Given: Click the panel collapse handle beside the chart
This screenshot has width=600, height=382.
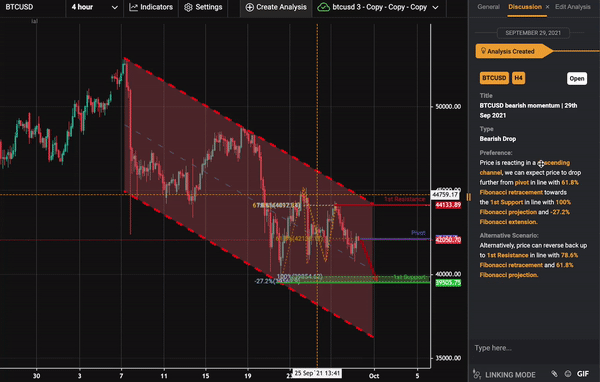Looking at the screenshot, I should coord(468,197).
